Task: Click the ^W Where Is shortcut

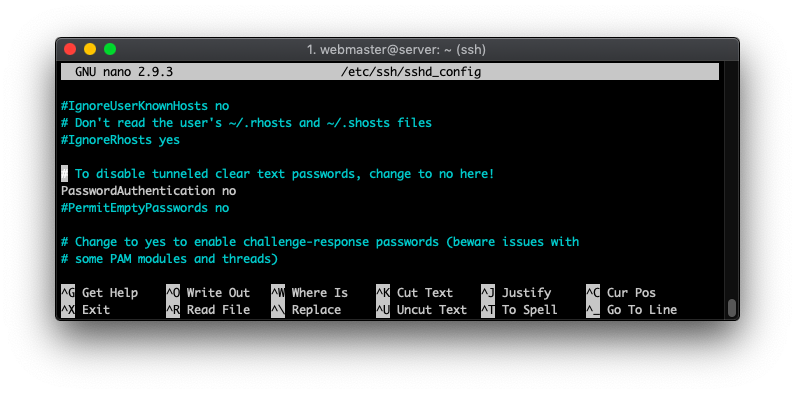Action: tap(309, 293)
